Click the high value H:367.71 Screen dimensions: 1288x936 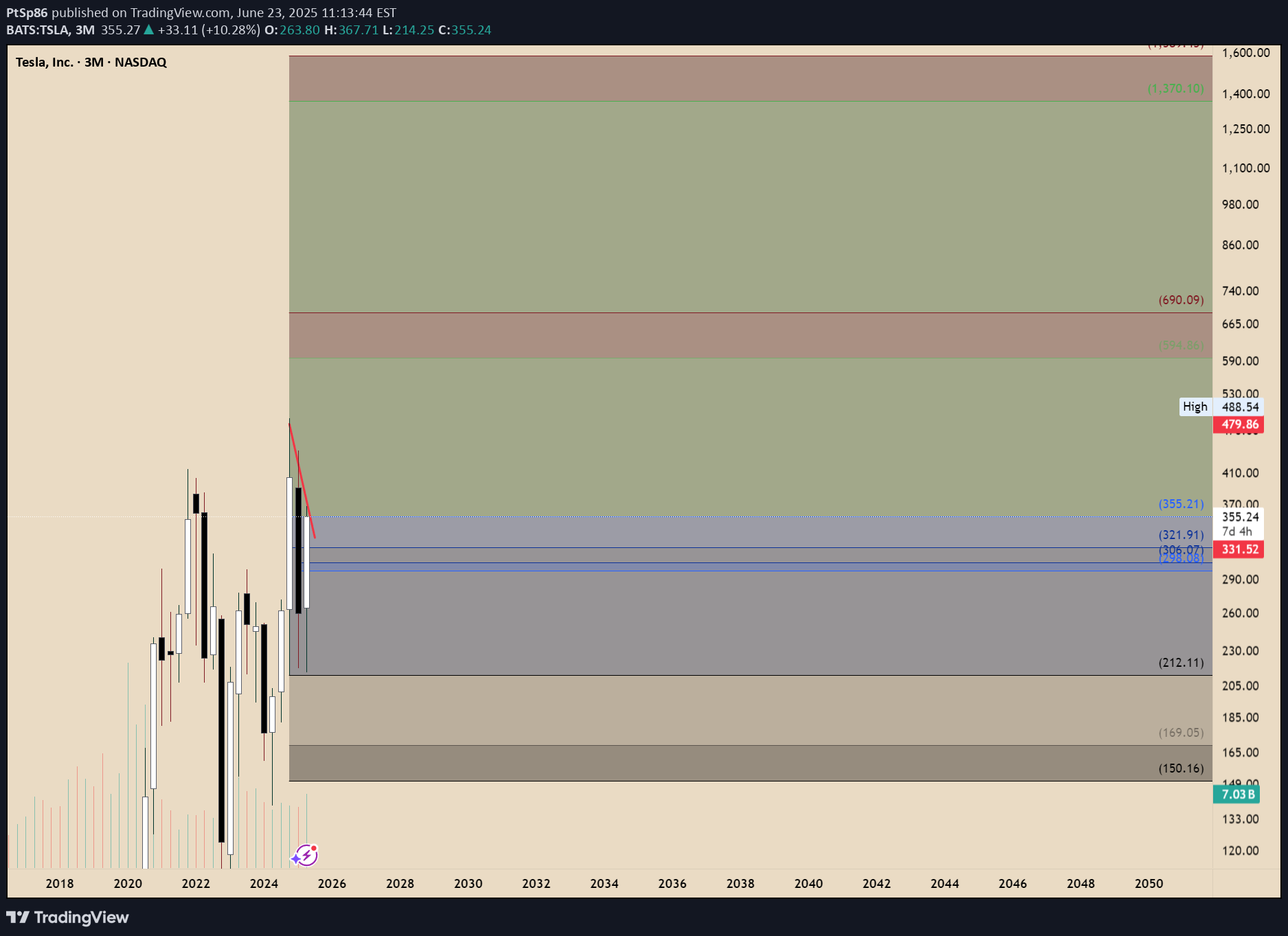(351, 30)
